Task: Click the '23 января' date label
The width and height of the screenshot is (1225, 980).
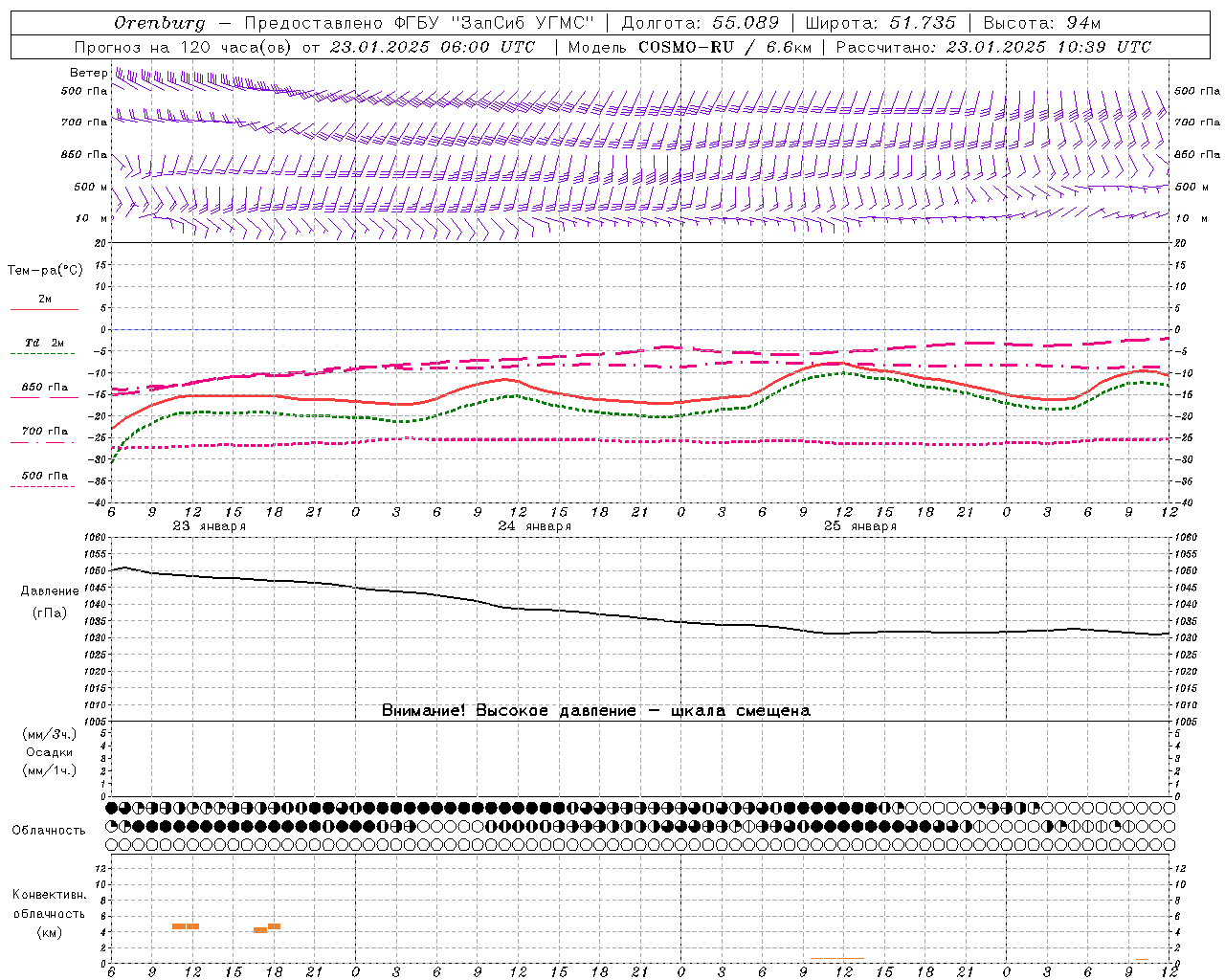Action: pyautogui.click(x=209, y=526)
